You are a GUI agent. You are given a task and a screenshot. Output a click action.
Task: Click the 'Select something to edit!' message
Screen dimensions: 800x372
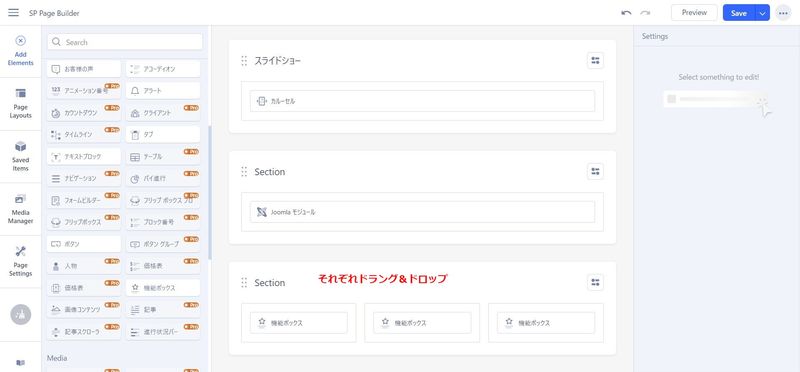point(718,77)
